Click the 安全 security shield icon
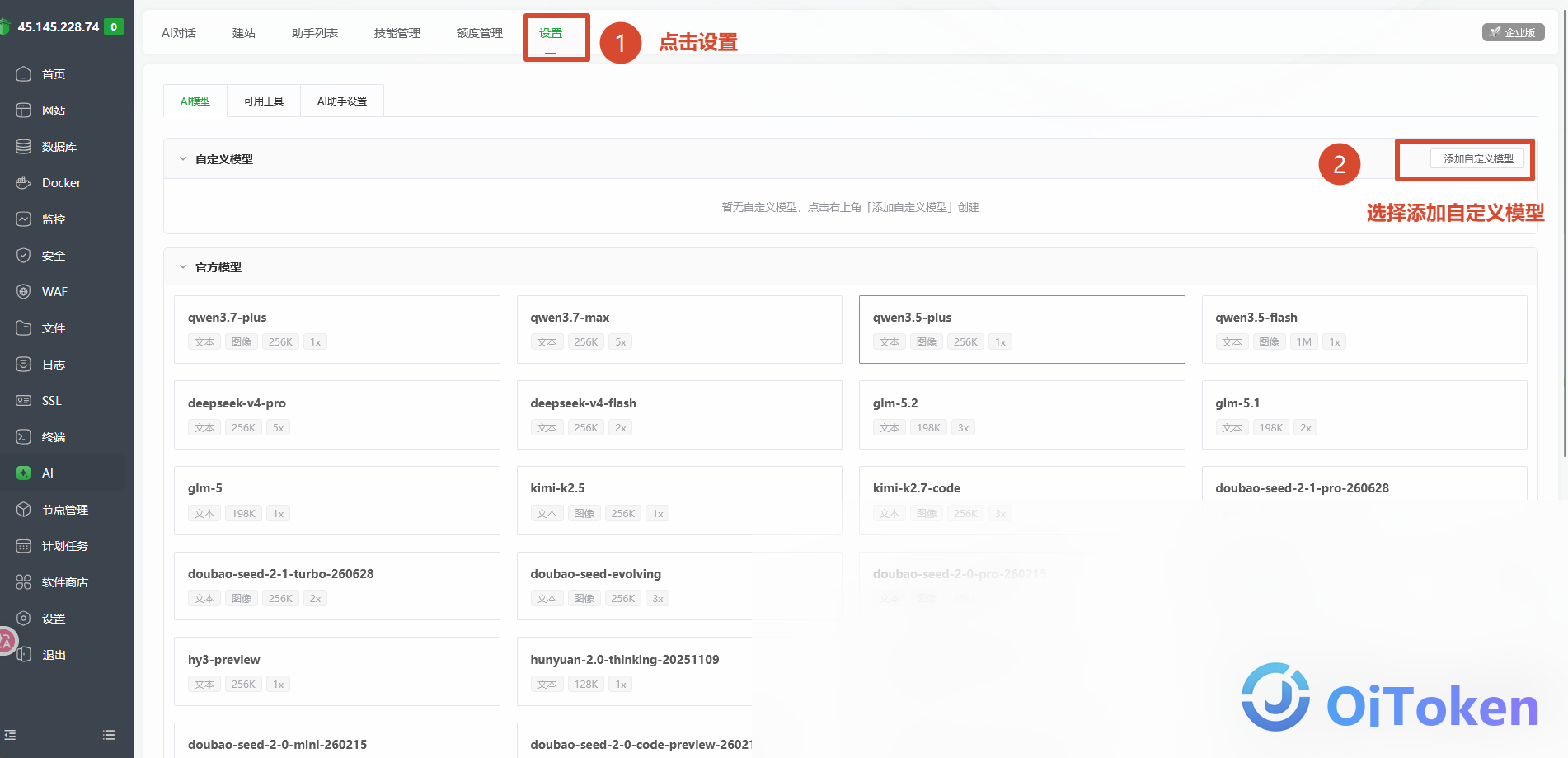Viewport: 1568px width, 758px height. (23, 256)
